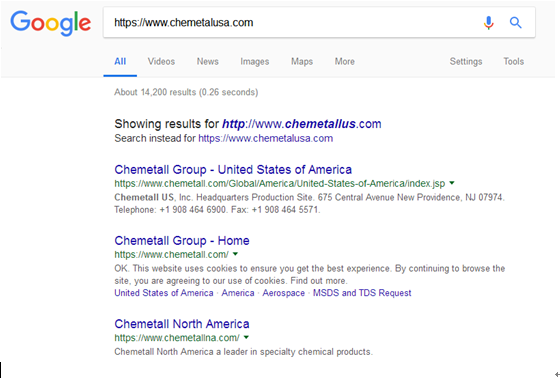Open the Videos tab
560x384 pixels.
161,61
